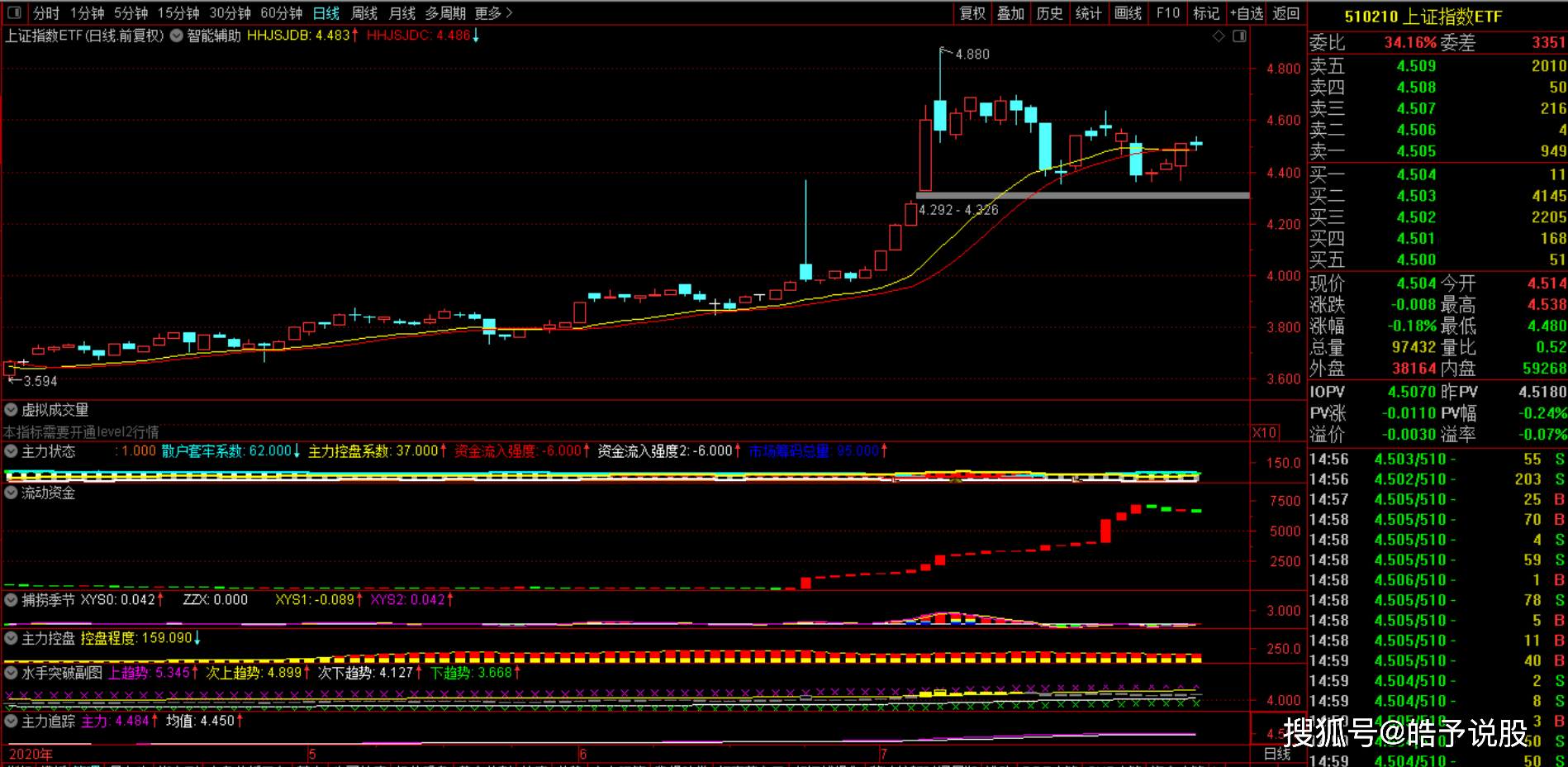Switch to the 60分钟 chart tab

[x=281, y=13]
